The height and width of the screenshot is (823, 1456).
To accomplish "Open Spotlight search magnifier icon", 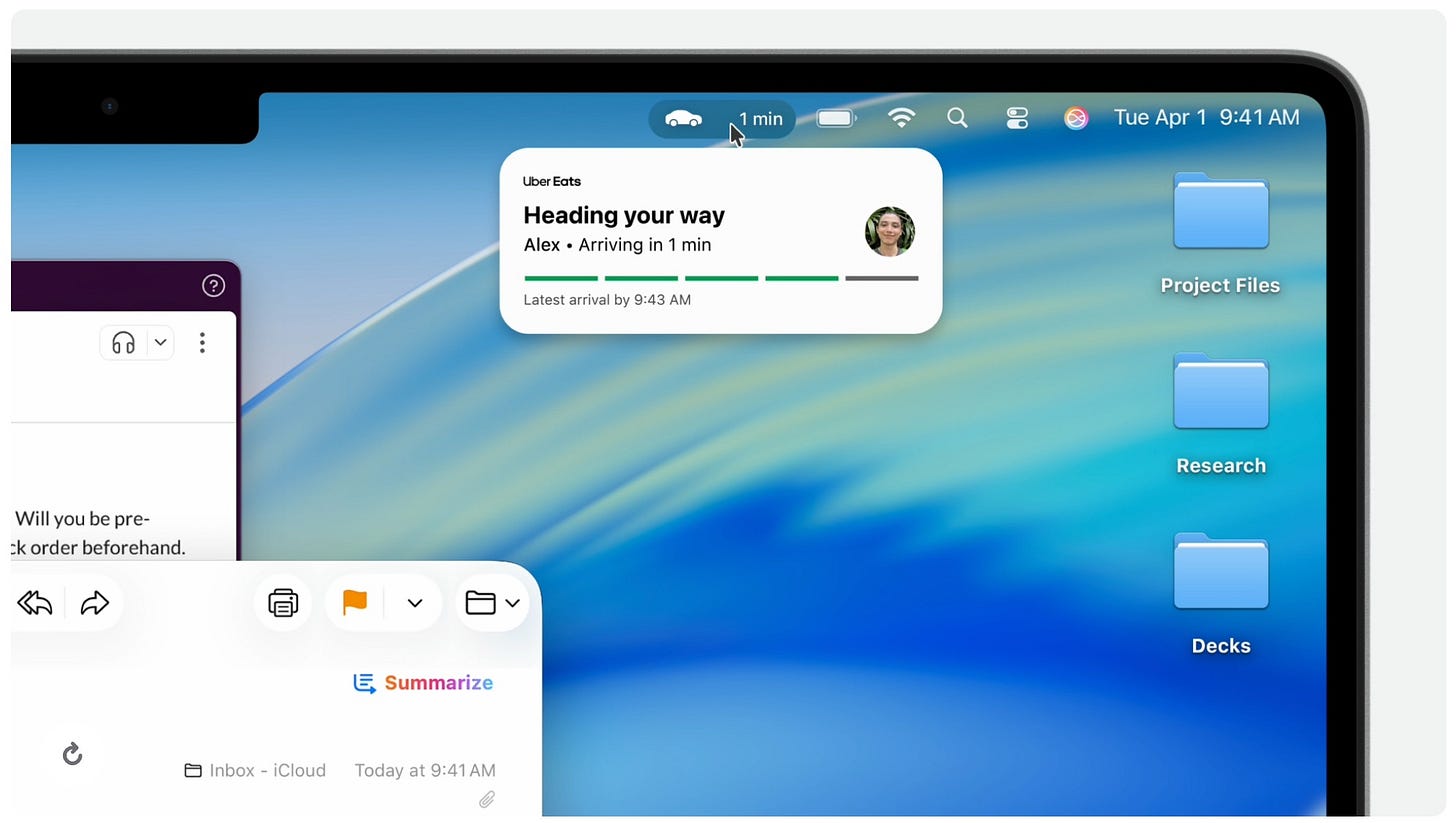I will [x=957, y=118].
